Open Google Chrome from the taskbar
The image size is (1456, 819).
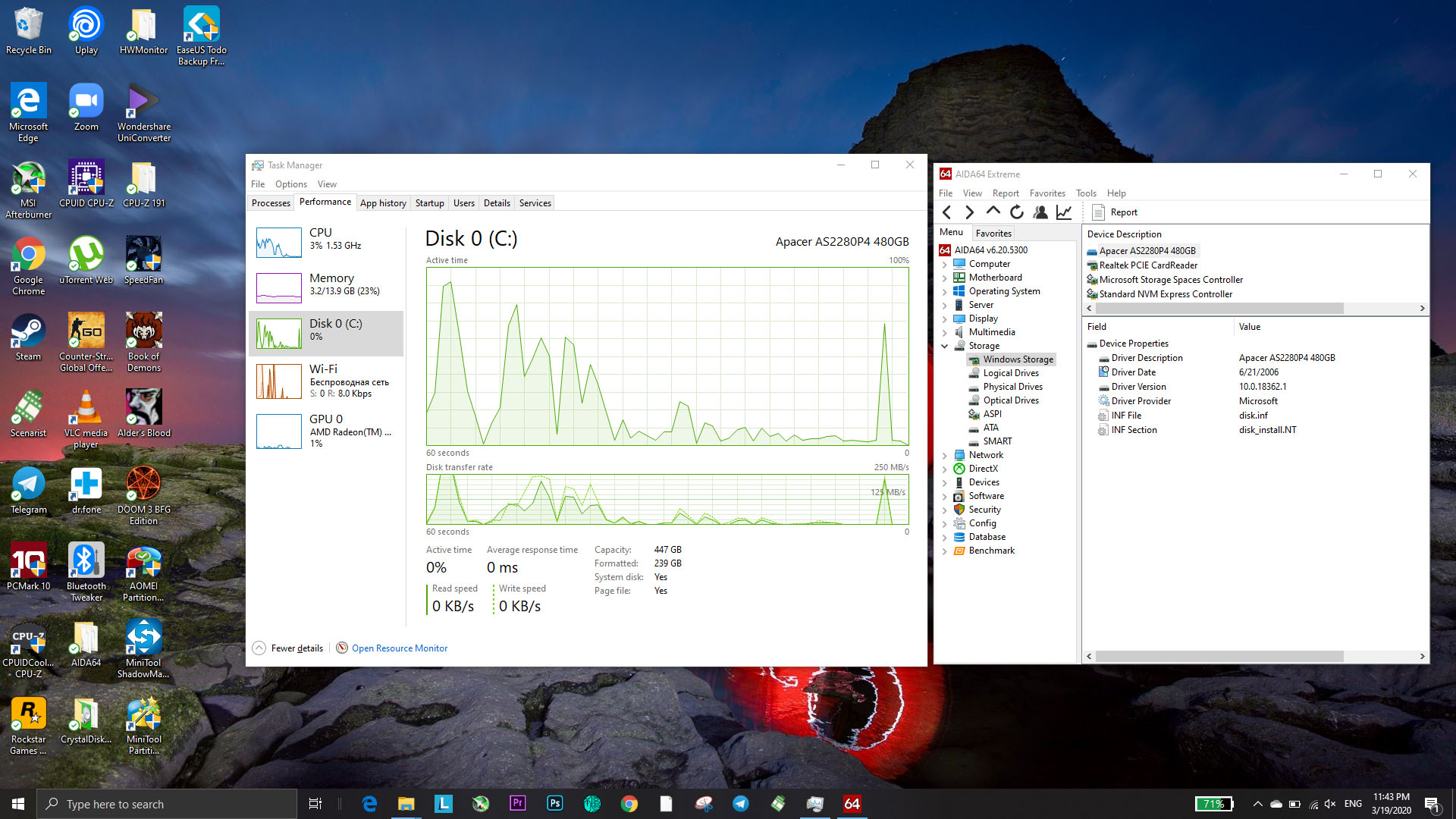click(629, 804)
